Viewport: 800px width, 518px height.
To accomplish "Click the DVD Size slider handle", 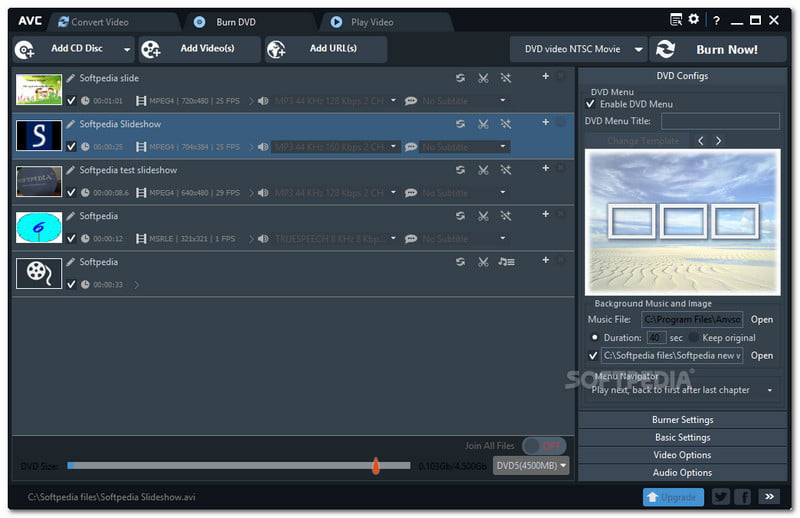I will click(x=376, y=465).
